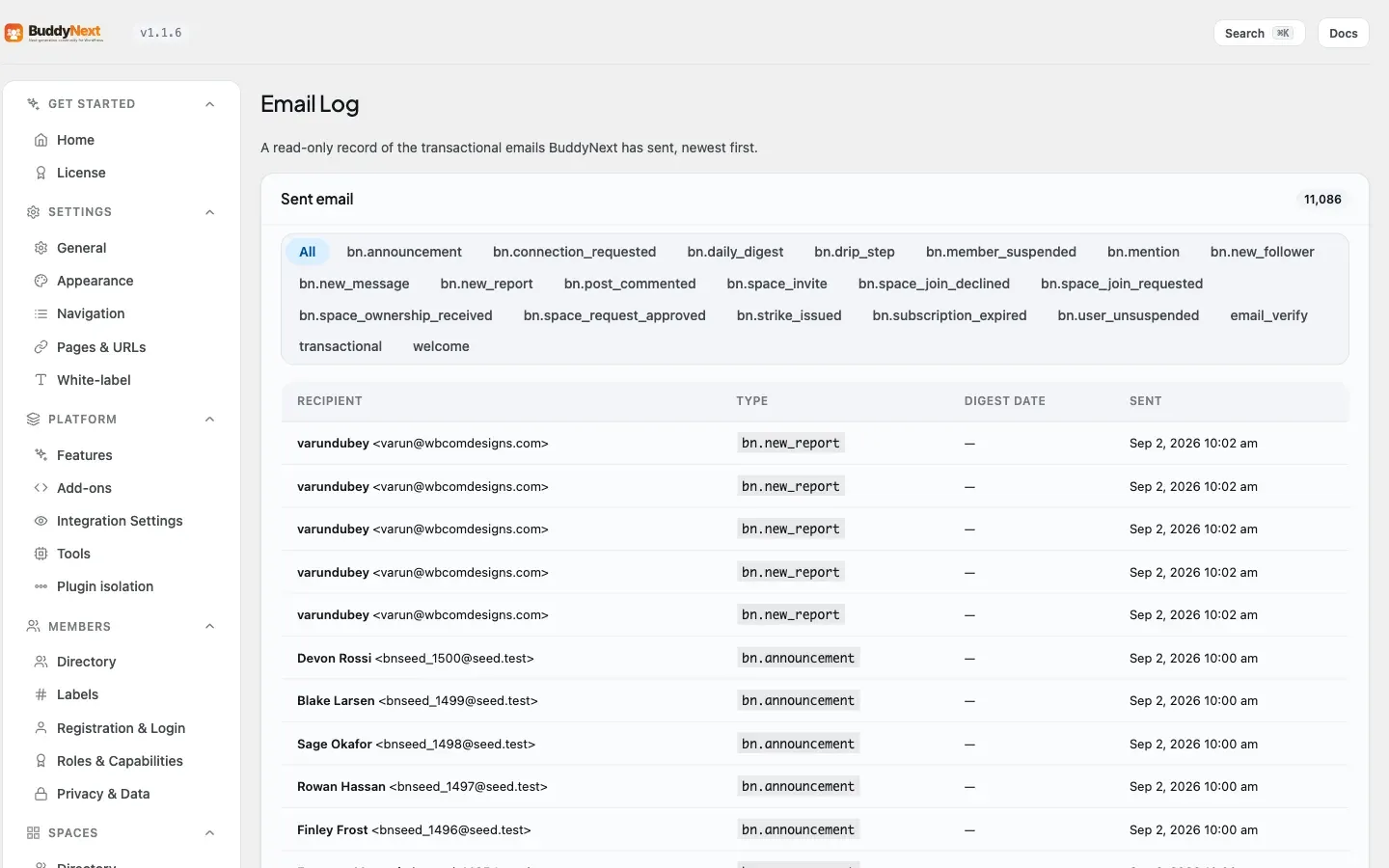Image resolution: width=1389 pixels, height=868 pixels.
Task: Filter by bn.strike_issued
Action: point(789,315)
